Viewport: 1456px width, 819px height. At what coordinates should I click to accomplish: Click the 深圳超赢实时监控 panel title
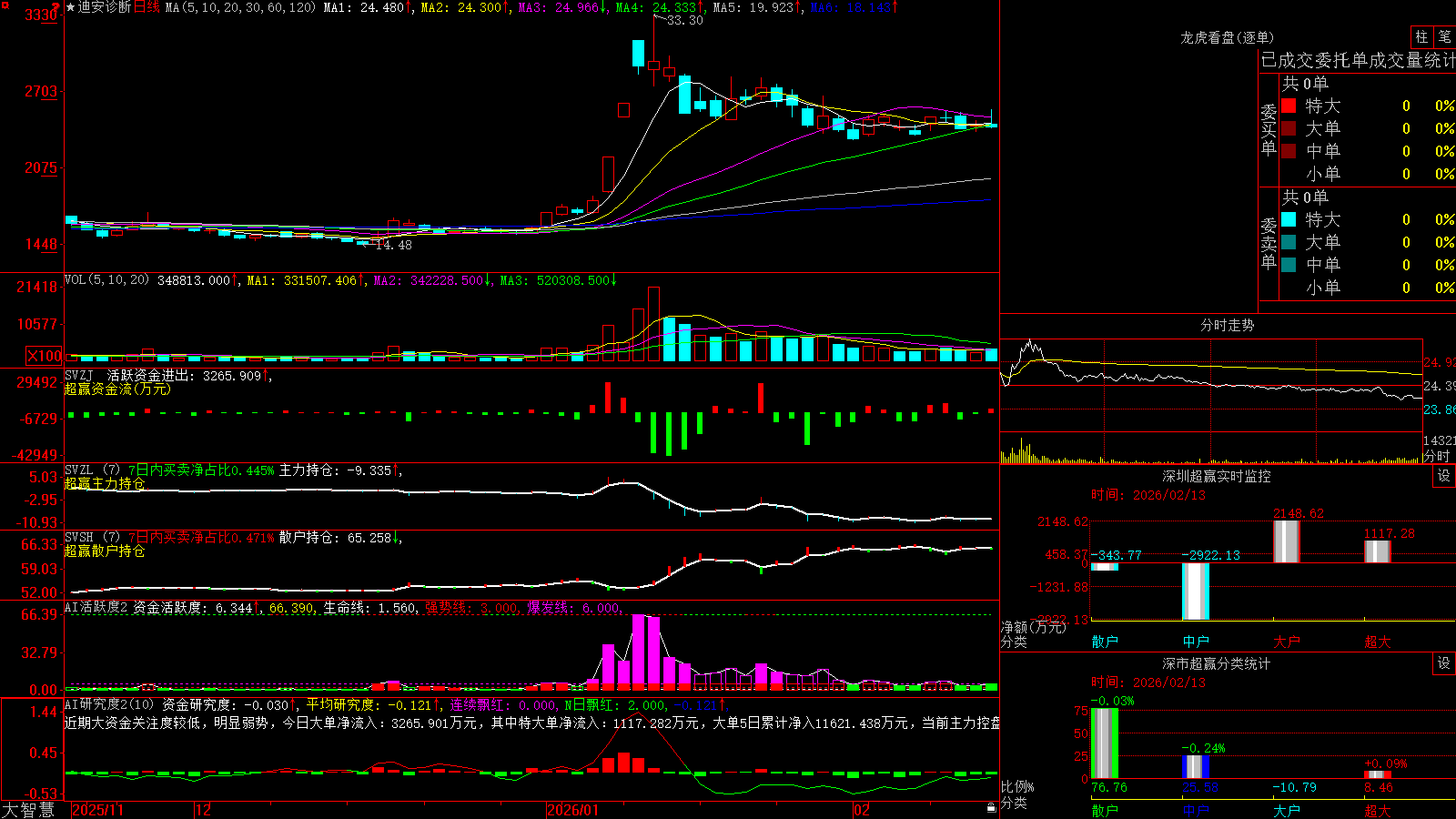tap(1216, 476)
